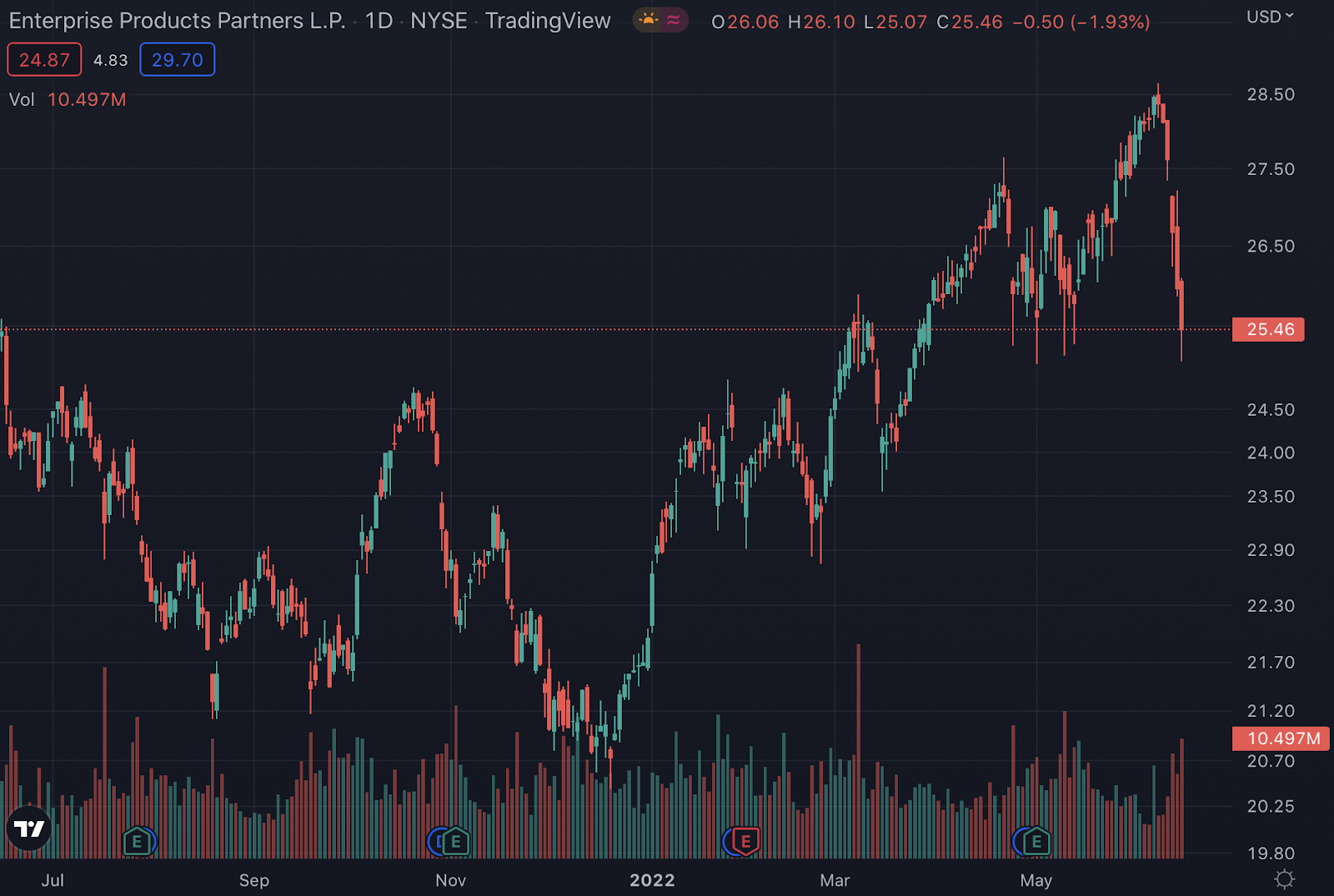
Task: Open the green earnings marker near Nov
Action: pos(456,842)
